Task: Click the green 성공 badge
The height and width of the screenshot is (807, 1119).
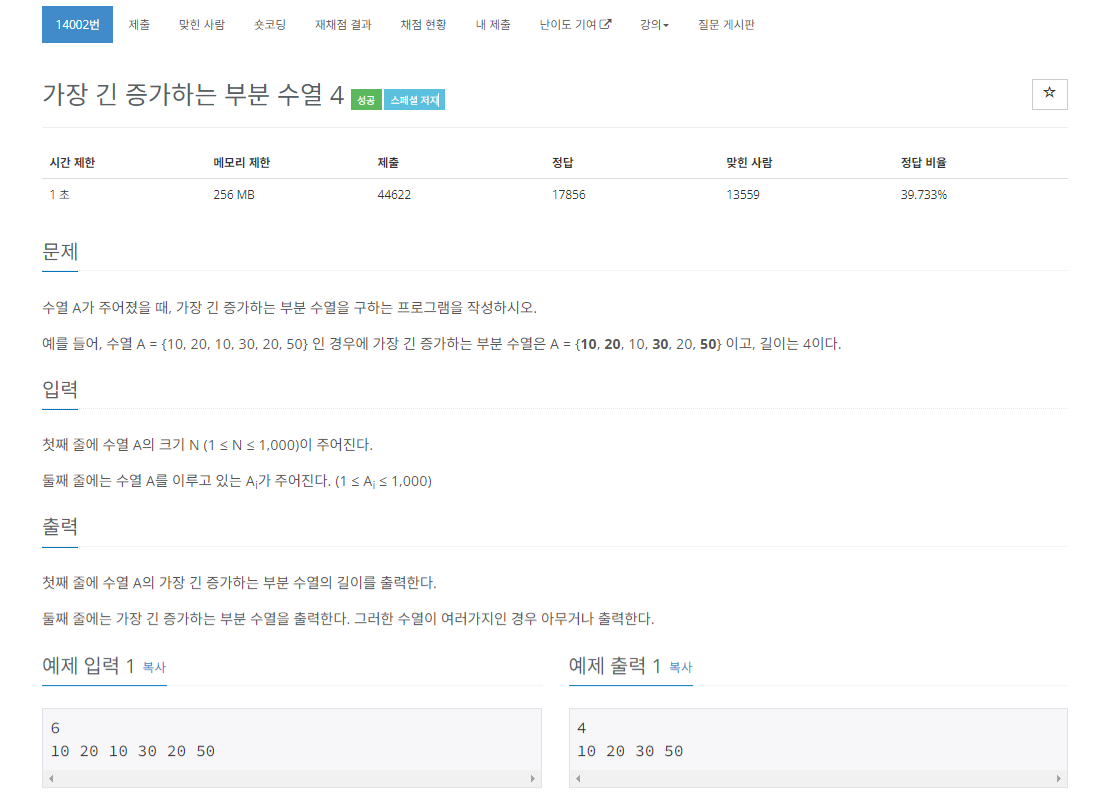Action: (366, 100)
